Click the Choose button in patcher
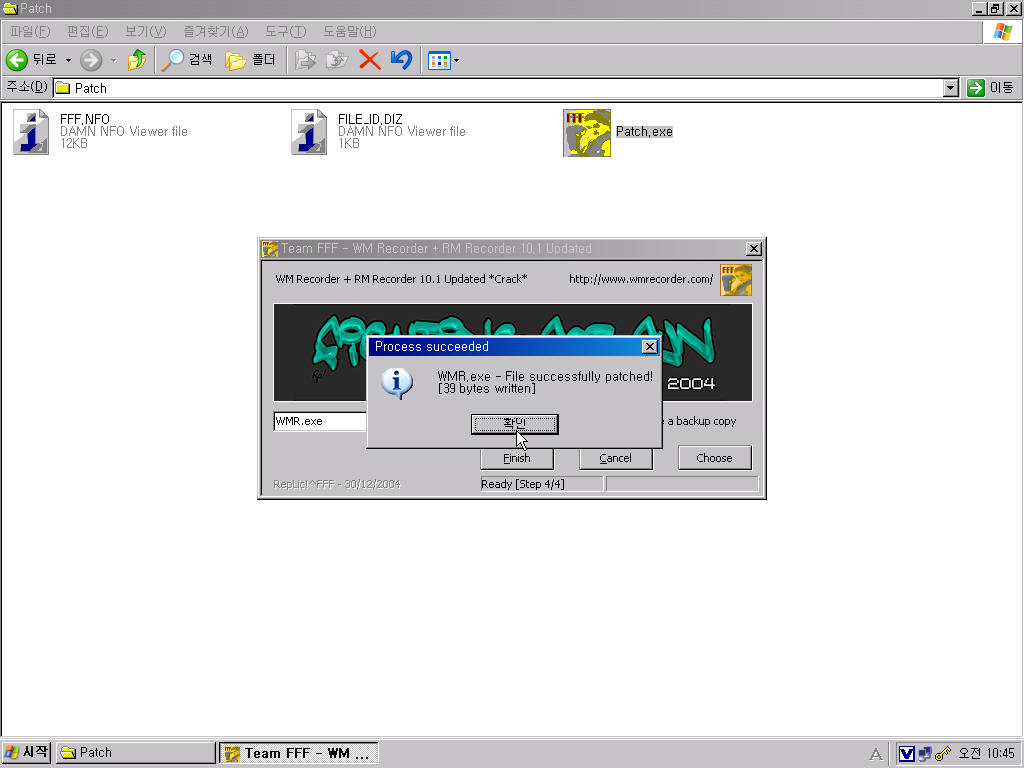The image size is (1024, 768). click(714, 458)
